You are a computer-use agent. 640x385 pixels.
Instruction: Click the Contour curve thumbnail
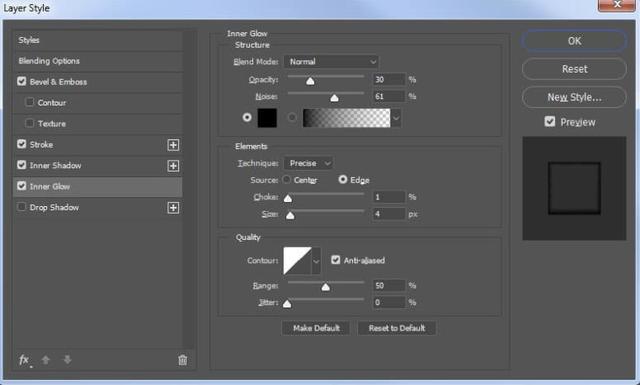point(298,260)
